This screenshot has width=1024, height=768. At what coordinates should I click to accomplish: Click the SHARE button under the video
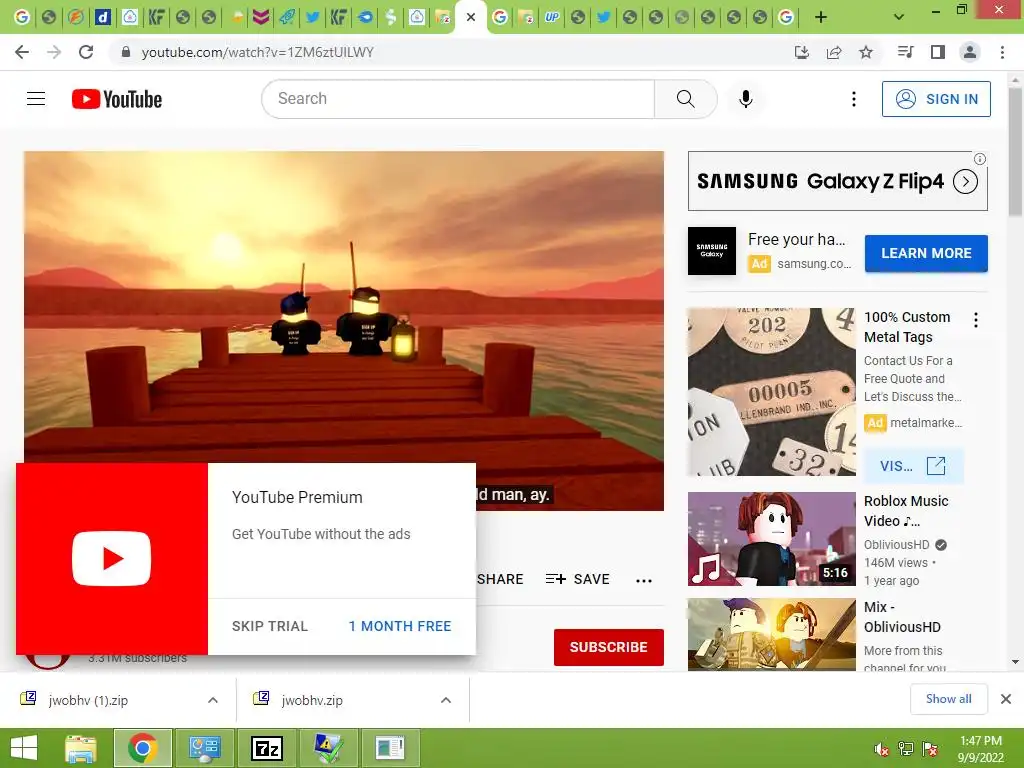(500, 579)
